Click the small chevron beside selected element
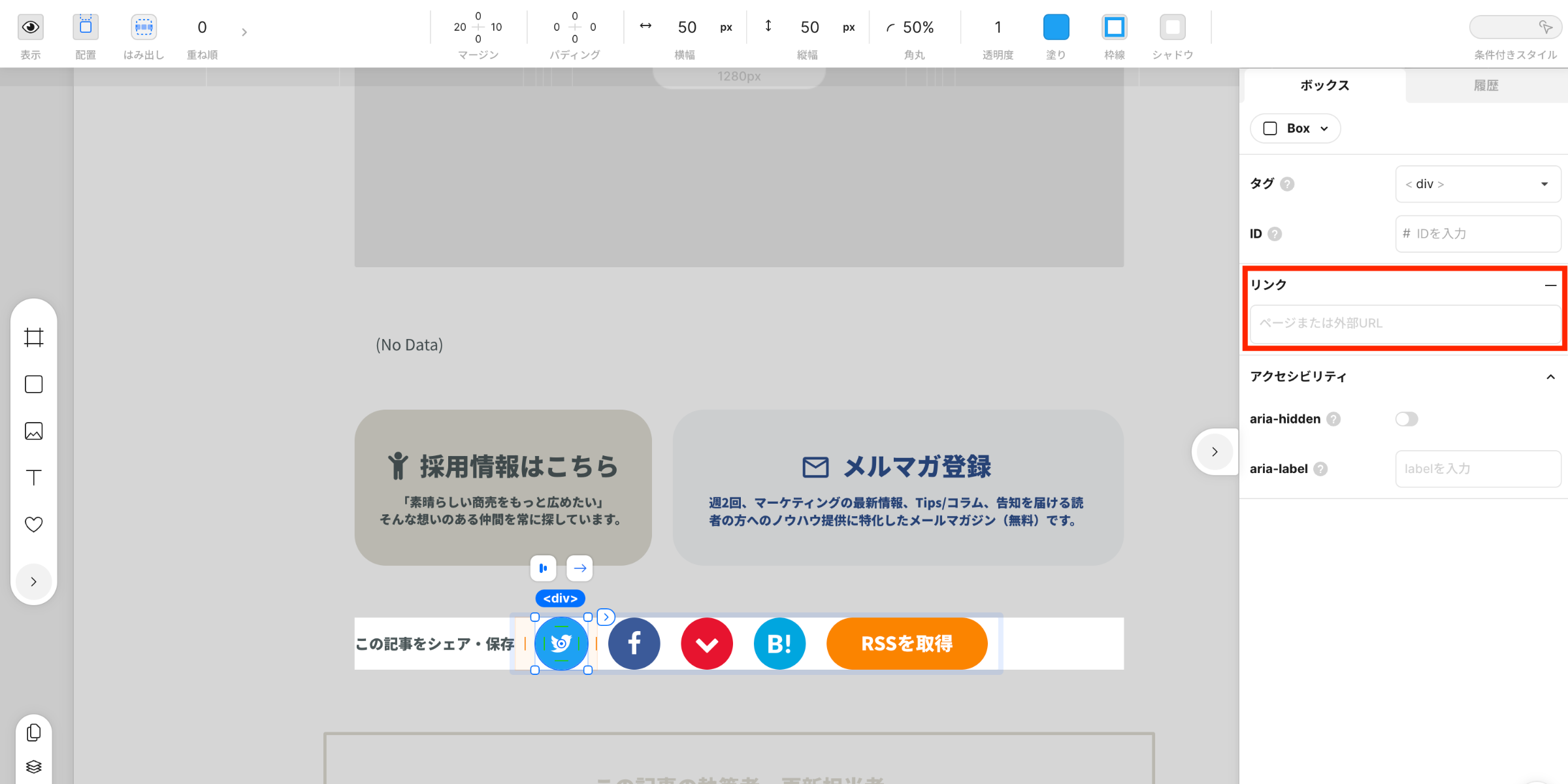Viewport: 1568px width, 784px height. 606,617
